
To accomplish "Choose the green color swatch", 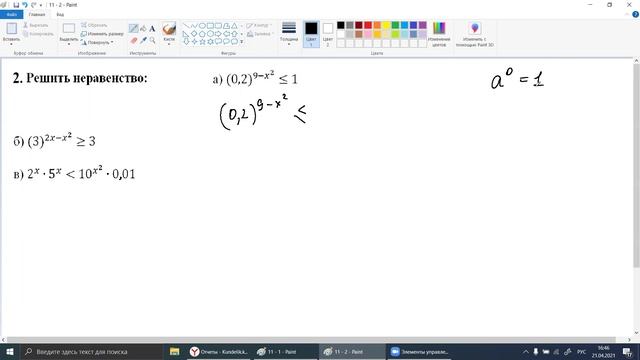I will coord(395,25).
